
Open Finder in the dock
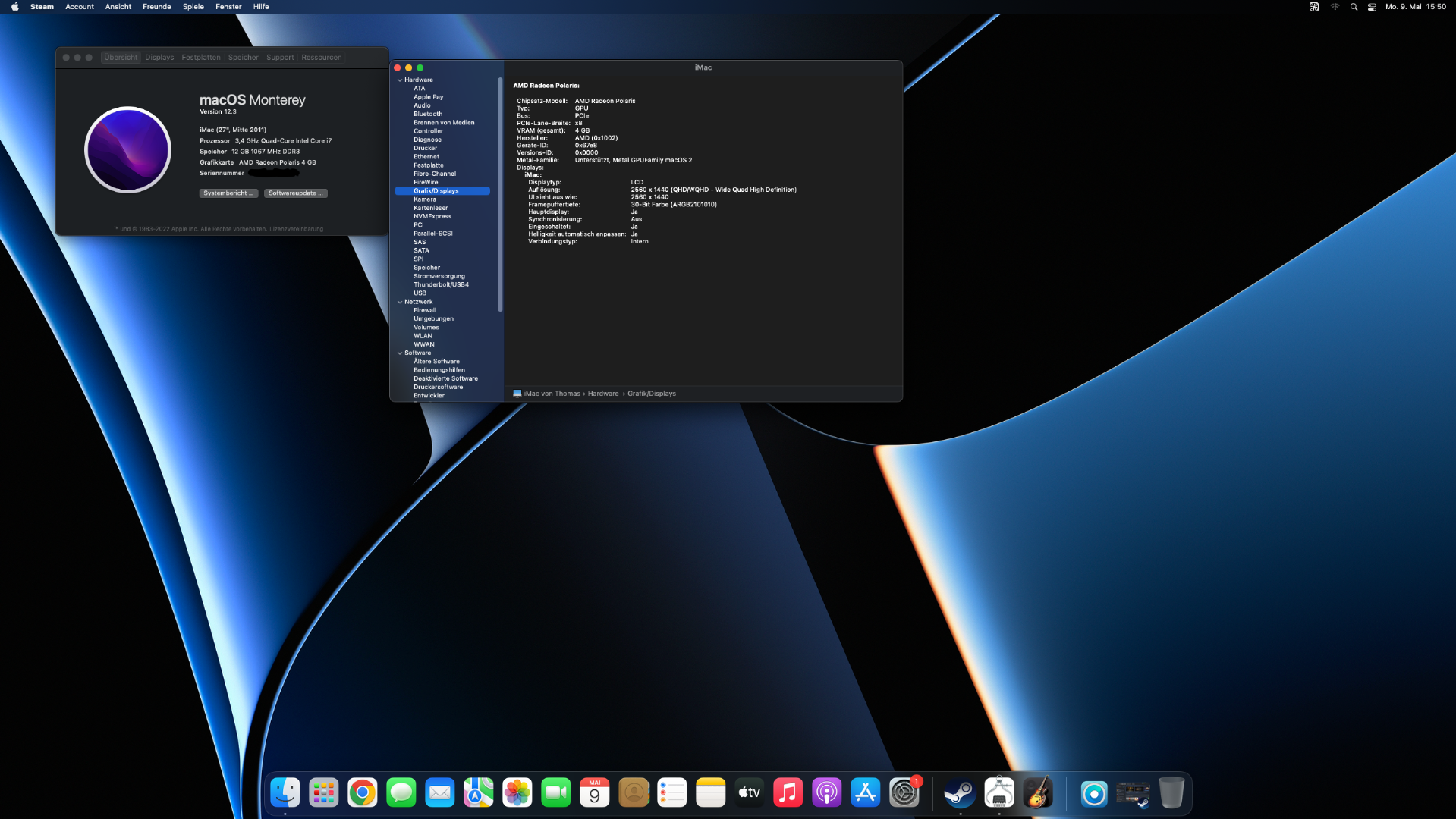[285, 793]
